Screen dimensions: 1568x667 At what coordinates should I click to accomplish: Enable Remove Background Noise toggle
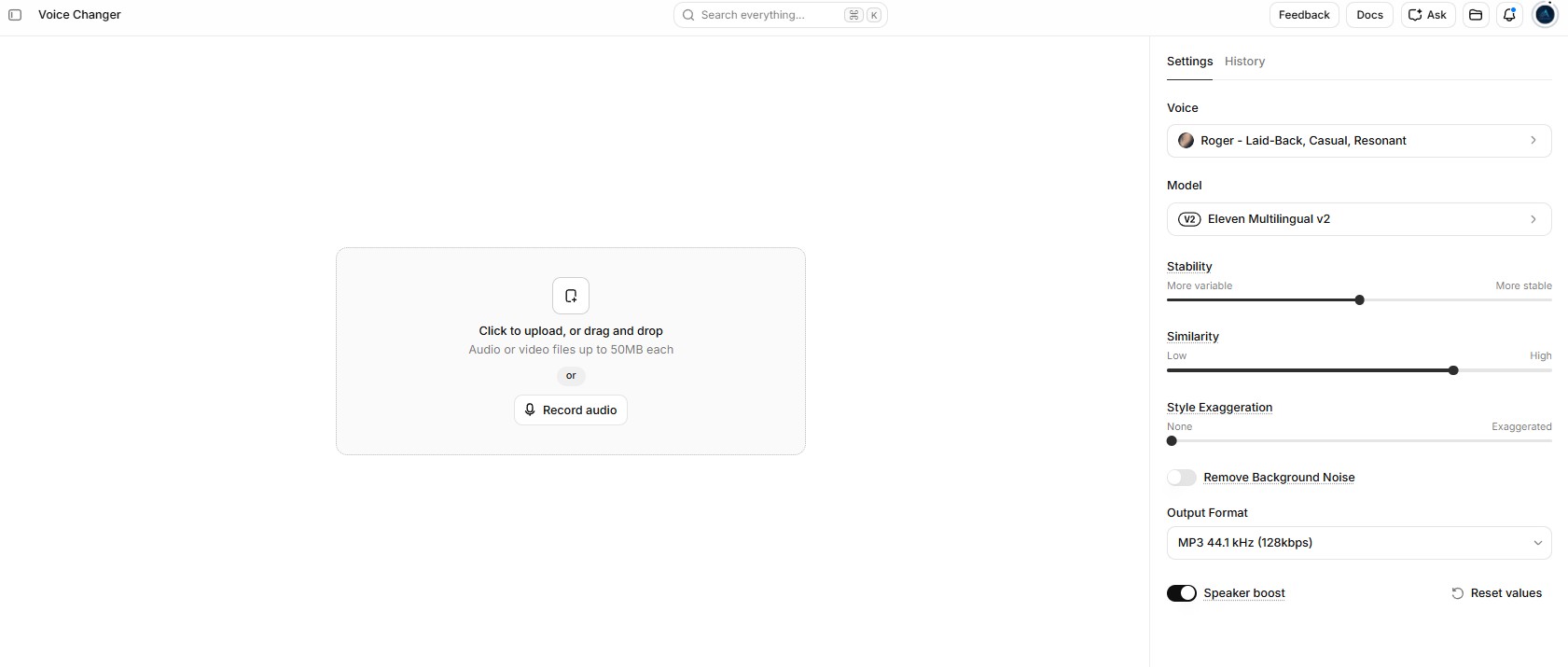point(1182,478)
